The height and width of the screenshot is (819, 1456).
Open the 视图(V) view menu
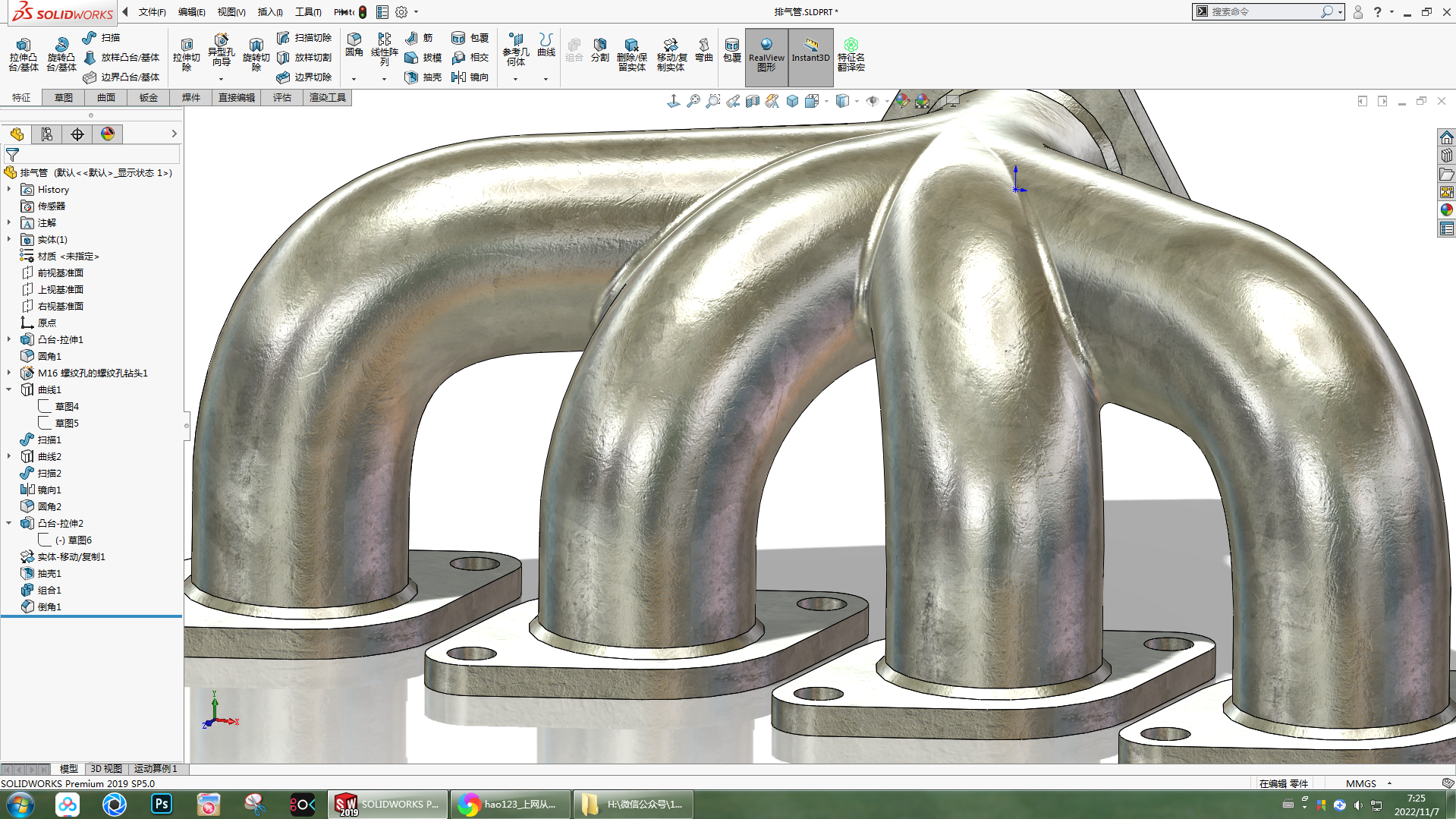[231, 12]
